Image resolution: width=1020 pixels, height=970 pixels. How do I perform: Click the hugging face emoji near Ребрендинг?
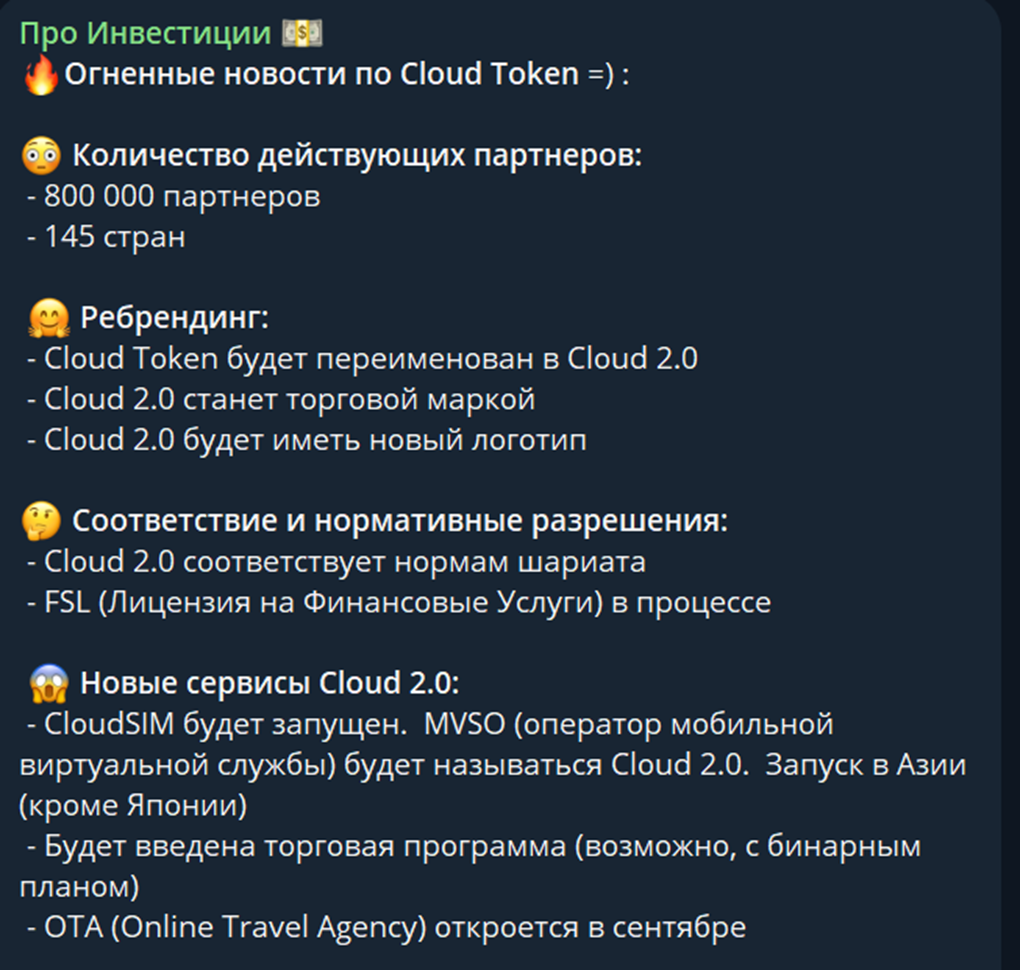tap(50, 319)
